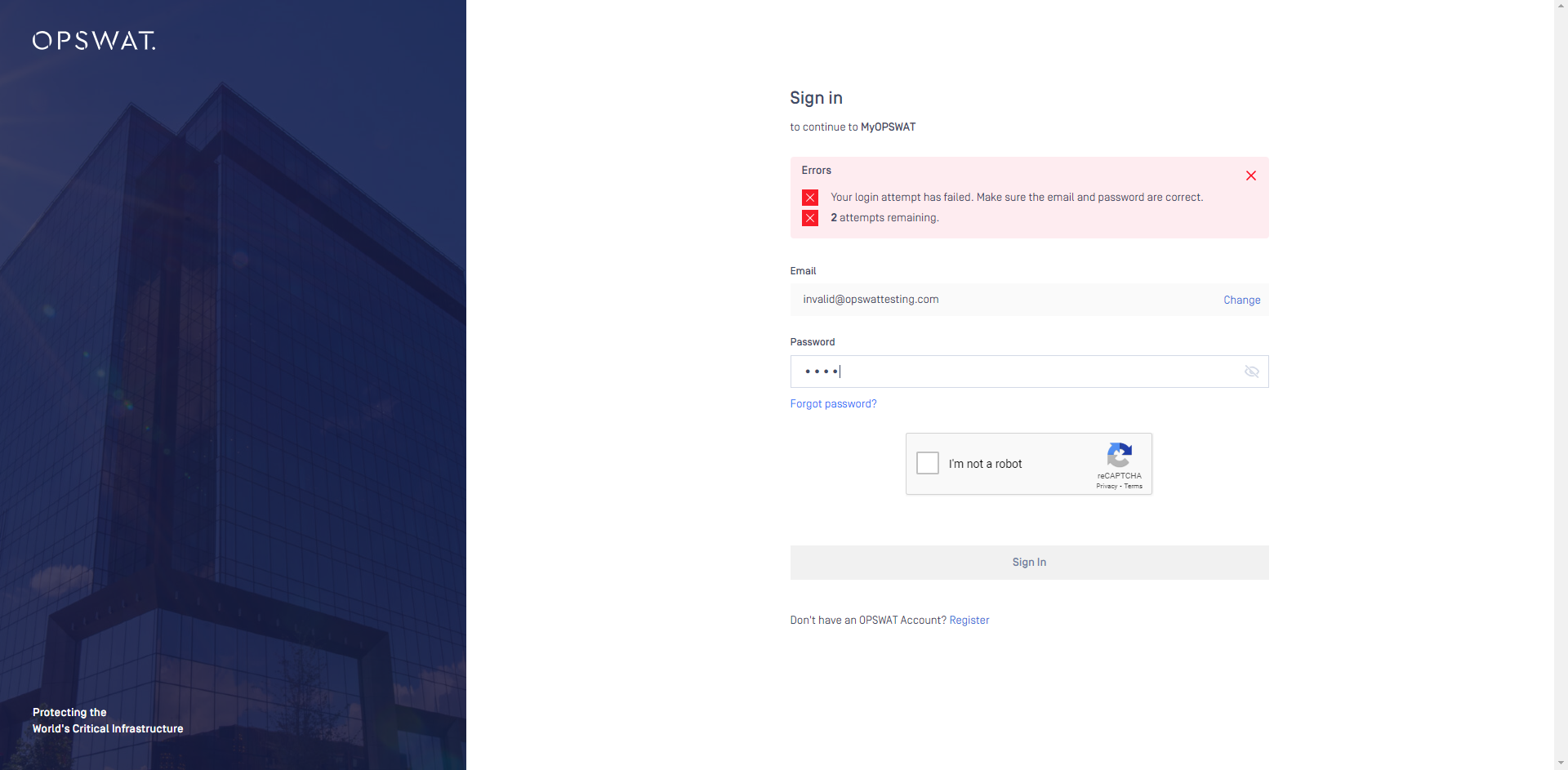Click the Errors title label
Viewport: 1568px width, 770px height.
(x=816, y=171)
